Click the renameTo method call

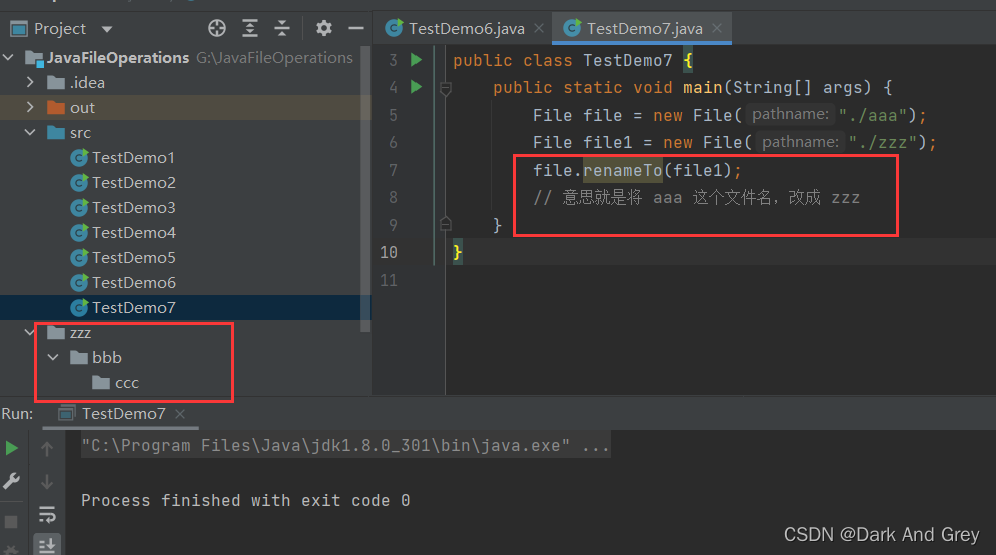pyautogui.click(x=622, y=170)
